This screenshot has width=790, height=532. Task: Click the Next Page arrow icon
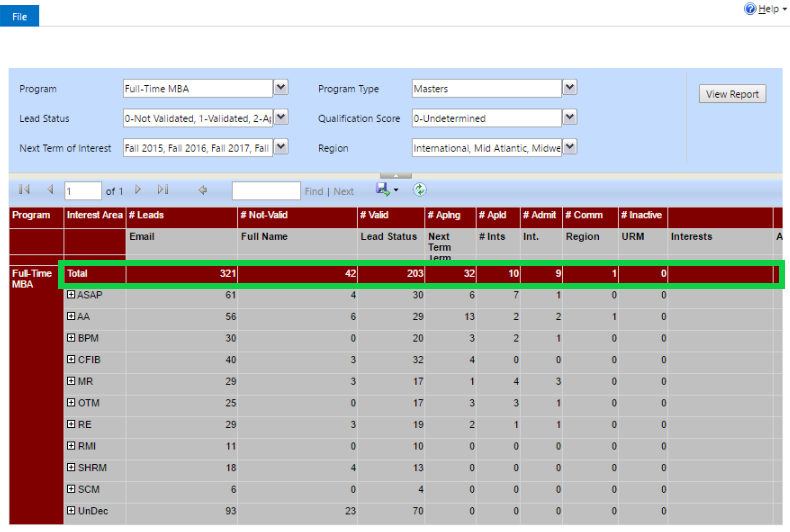138,190
